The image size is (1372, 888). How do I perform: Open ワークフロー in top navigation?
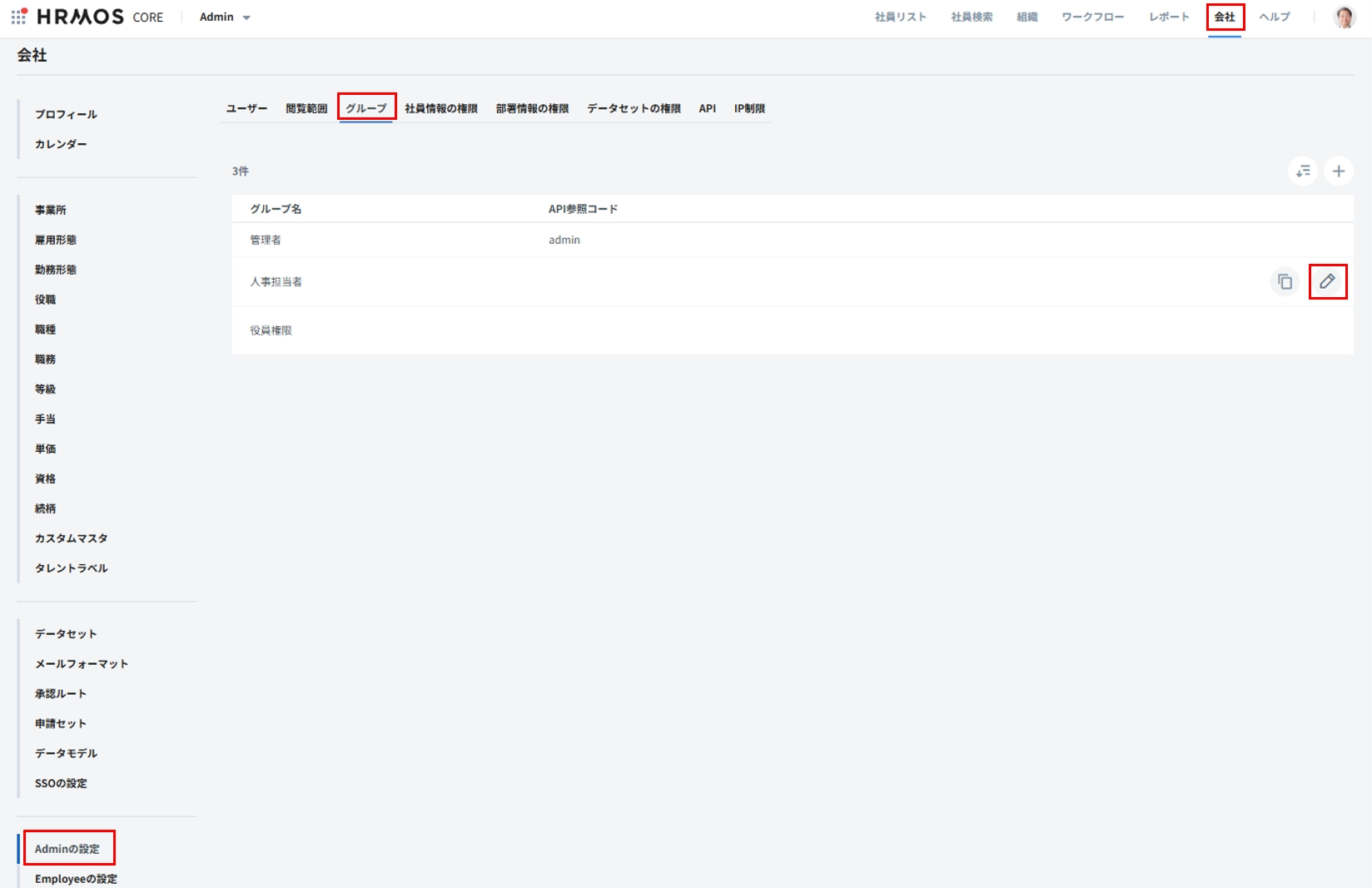pyautogui.click(x=1092, y=17)
